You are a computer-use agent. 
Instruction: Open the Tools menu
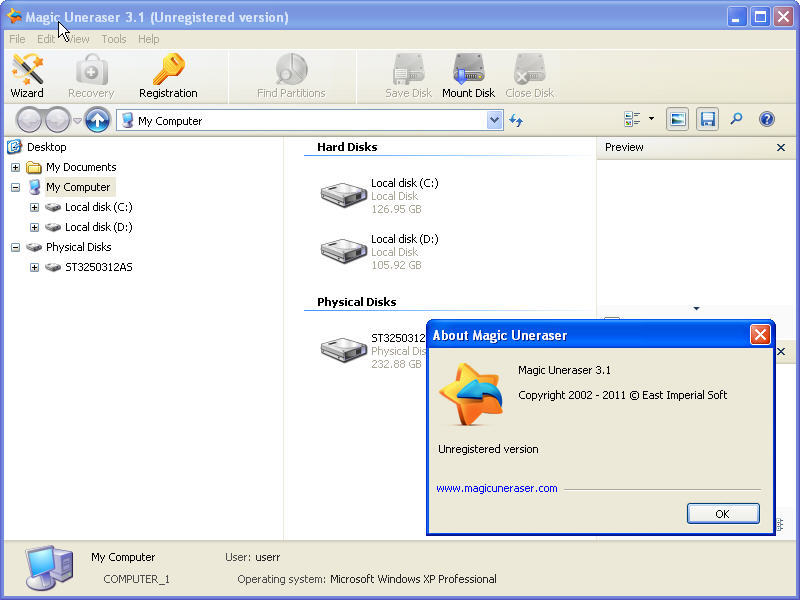point(113,39)
